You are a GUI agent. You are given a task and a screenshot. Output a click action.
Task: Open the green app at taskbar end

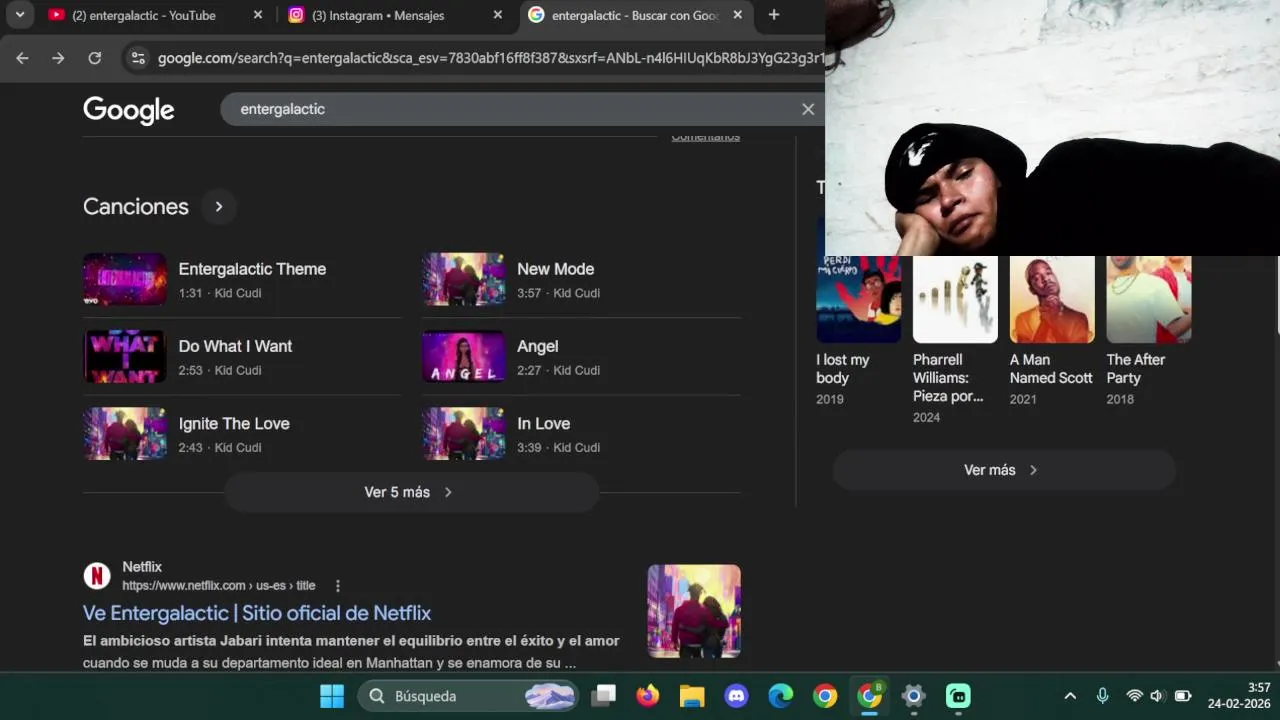(x=958, y=696)
